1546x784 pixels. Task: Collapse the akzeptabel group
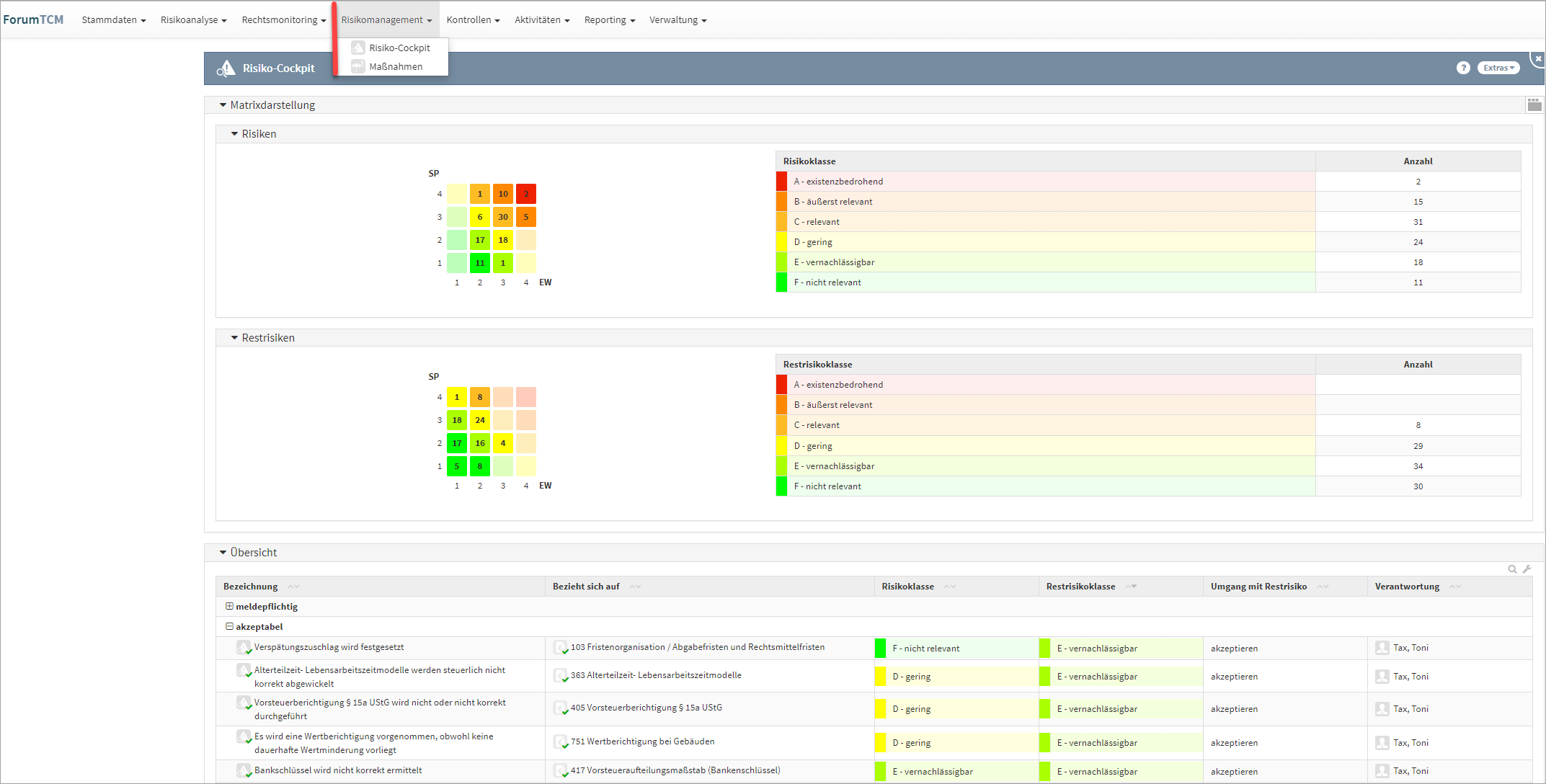[229, 627]
